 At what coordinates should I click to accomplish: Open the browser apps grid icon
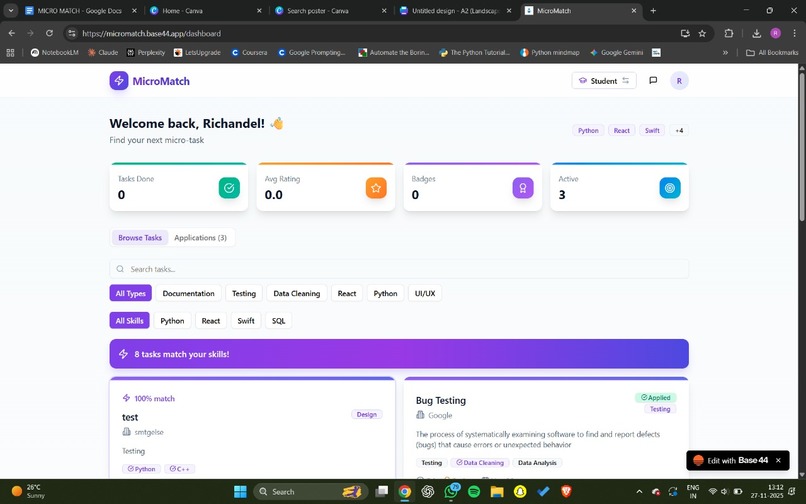[10, 52]
